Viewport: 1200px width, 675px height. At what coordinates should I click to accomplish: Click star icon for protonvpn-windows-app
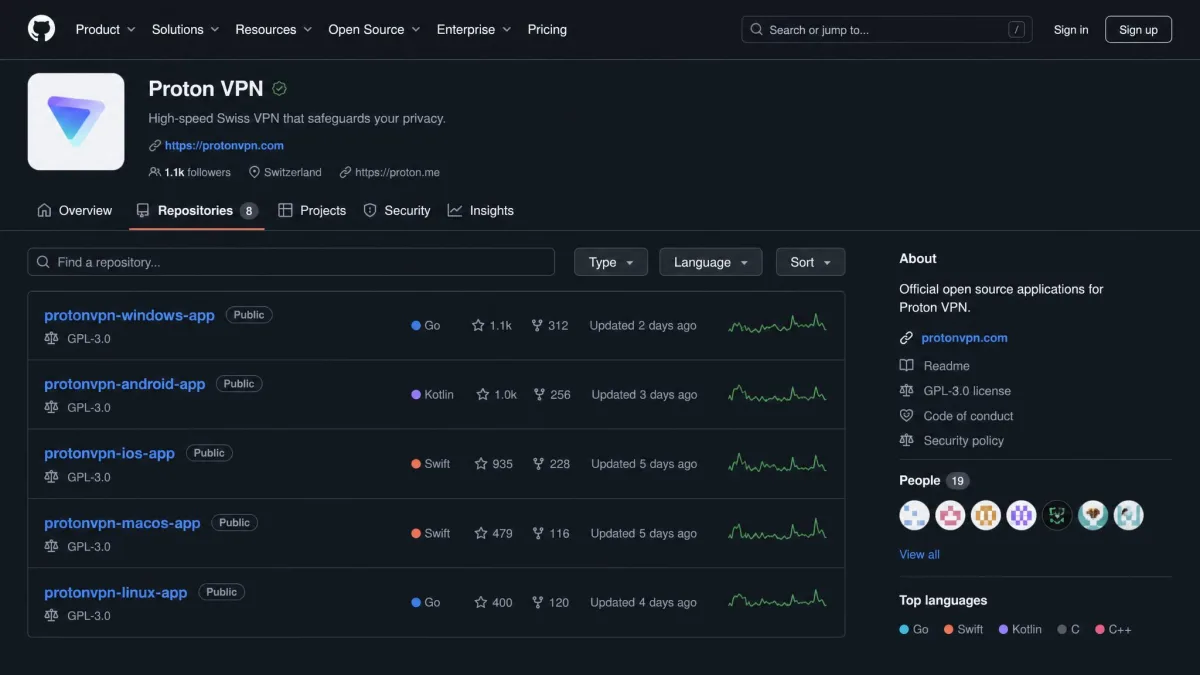pyautogui.click(x=478, y=326)
